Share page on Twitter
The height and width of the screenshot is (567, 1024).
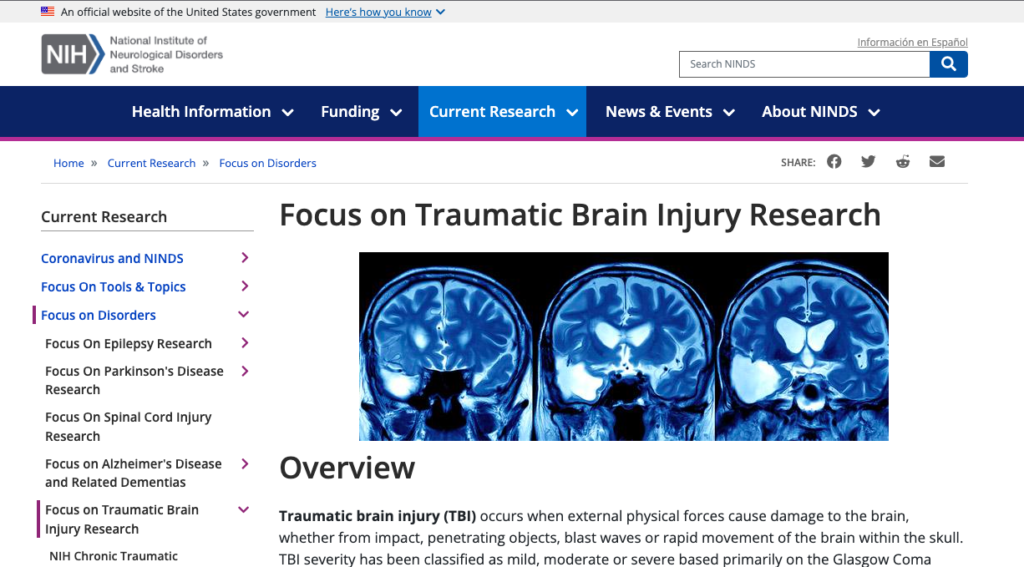tap(868, 161)
